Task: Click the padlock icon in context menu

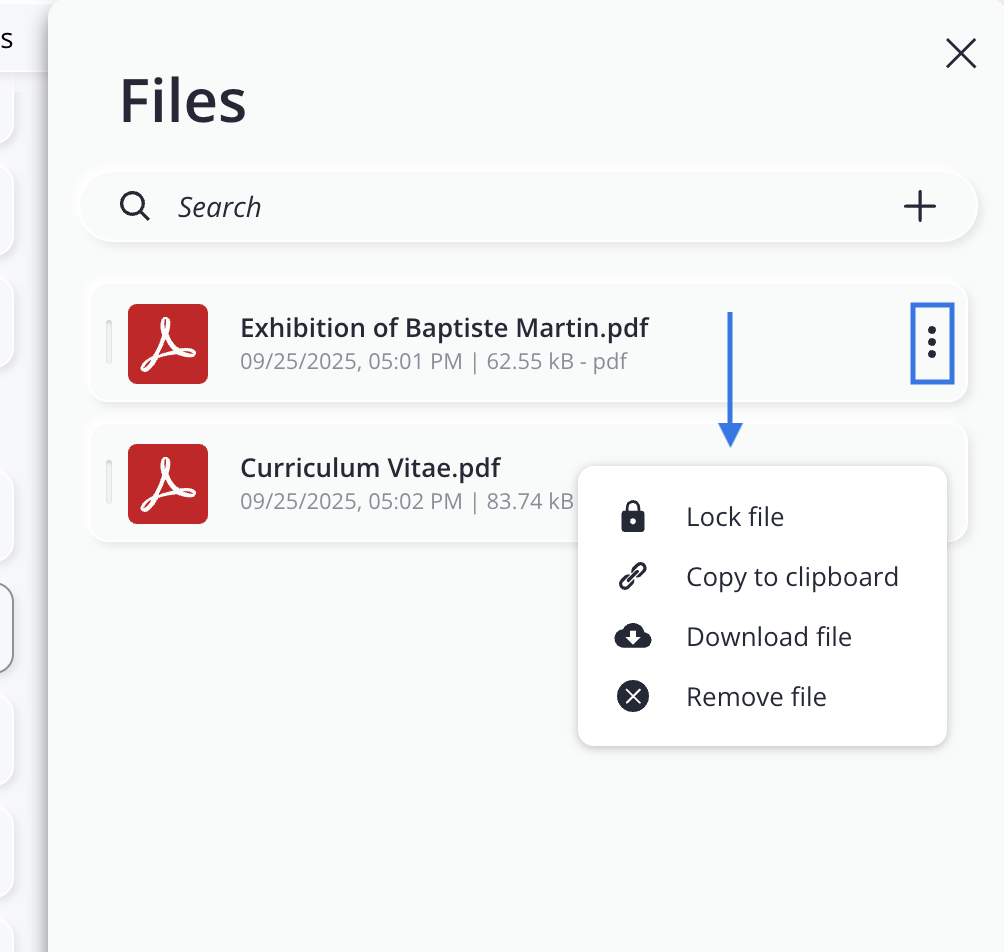Action: (x=632, y=517)
